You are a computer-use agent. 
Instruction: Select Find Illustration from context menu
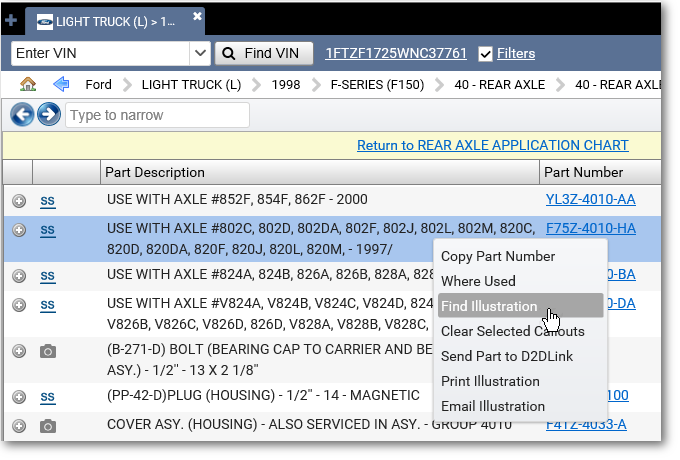[x=489, y=306]
